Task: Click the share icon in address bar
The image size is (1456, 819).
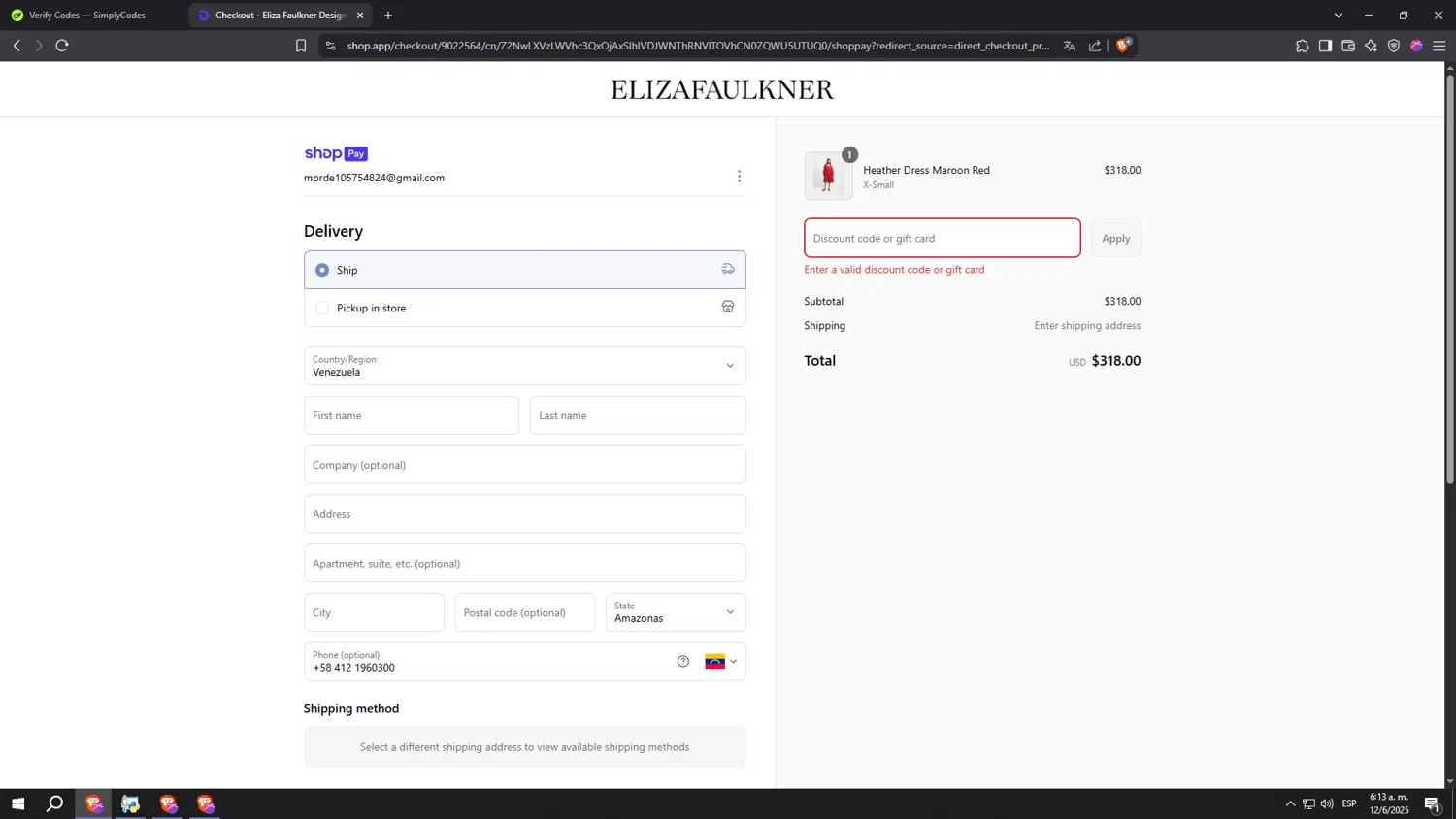Action: point(1095,46)
